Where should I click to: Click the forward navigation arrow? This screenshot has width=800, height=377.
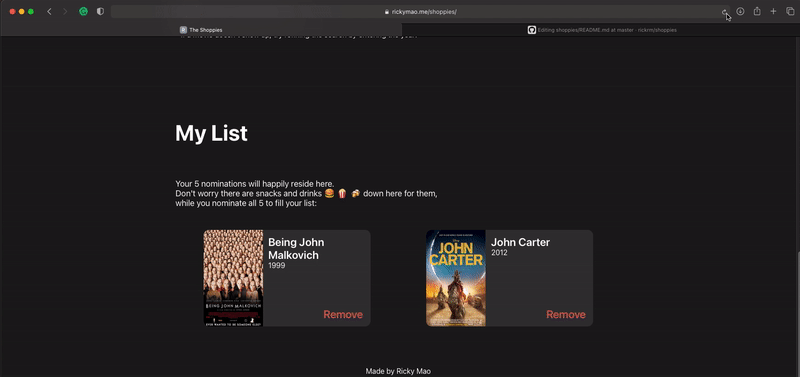point(65,12)
